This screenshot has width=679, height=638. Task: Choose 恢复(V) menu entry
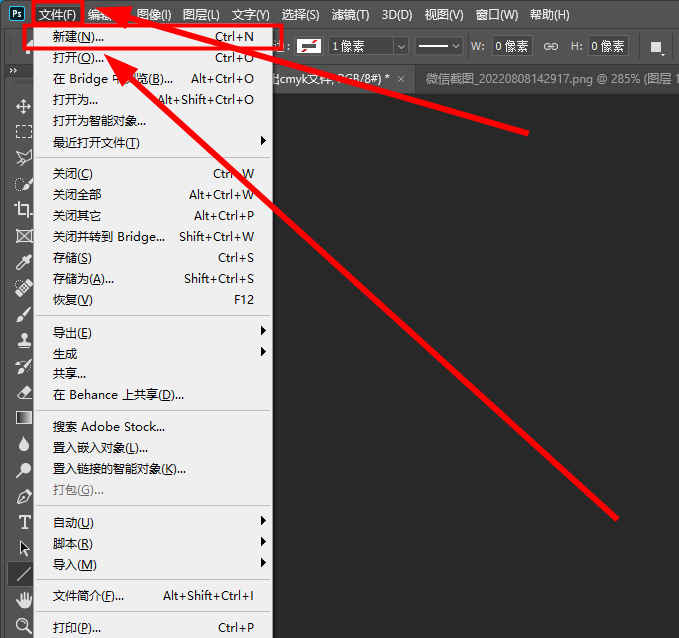click(x=152, y=299)
